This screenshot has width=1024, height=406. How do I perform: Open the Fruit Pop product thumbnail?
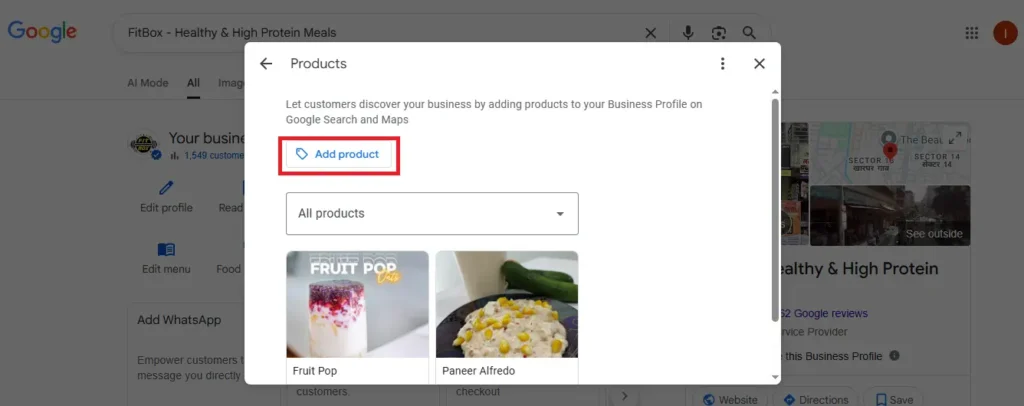coord(357,304)
